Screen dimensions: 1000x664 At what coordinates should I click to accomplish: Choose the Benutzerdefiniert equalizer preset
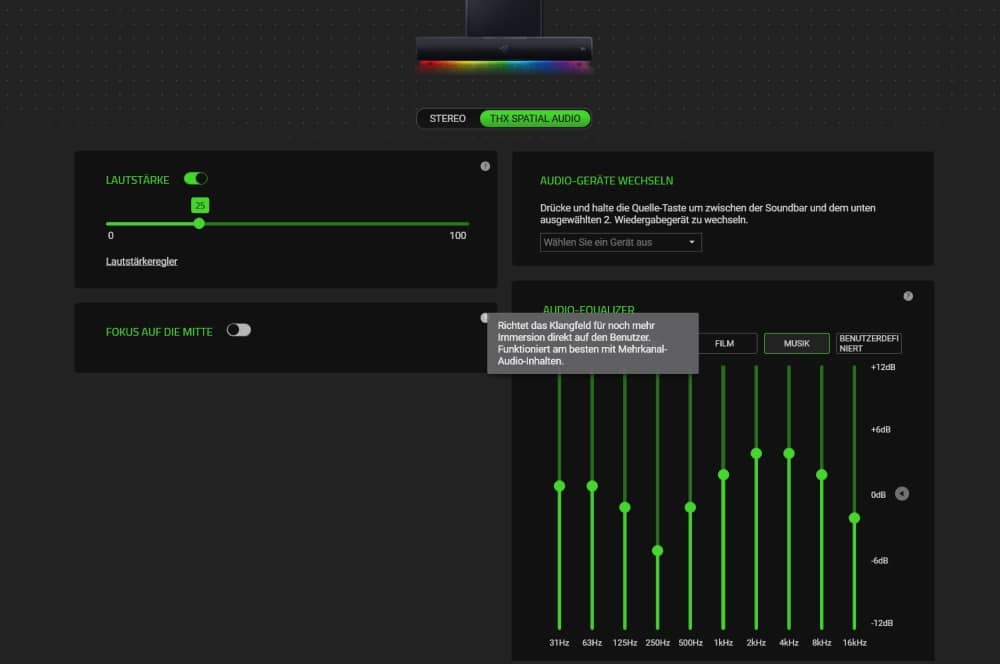tap(868, 343)
